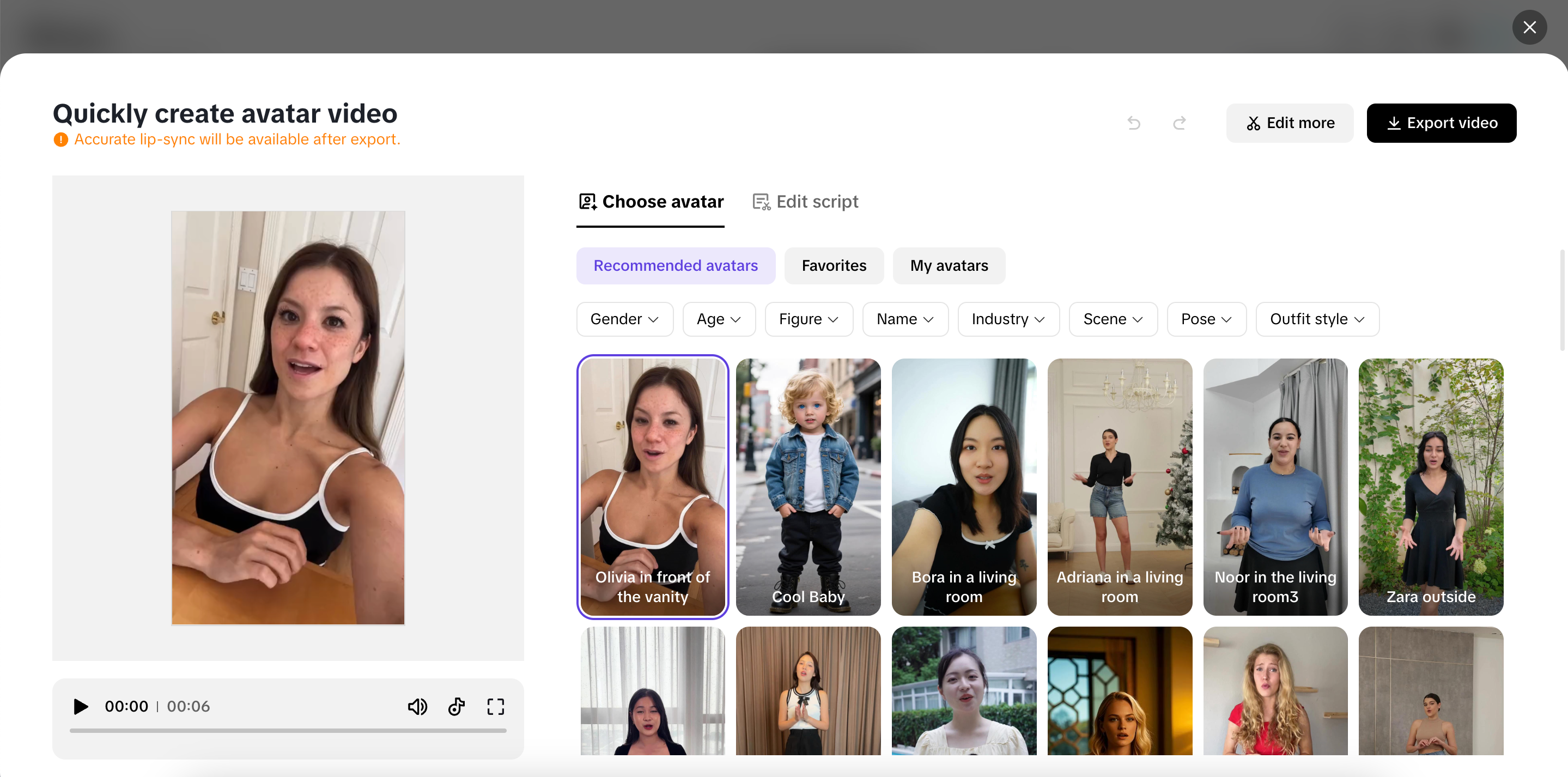
Task: Select Olivia in front of the vanity avatar
Action: (653, 487)
